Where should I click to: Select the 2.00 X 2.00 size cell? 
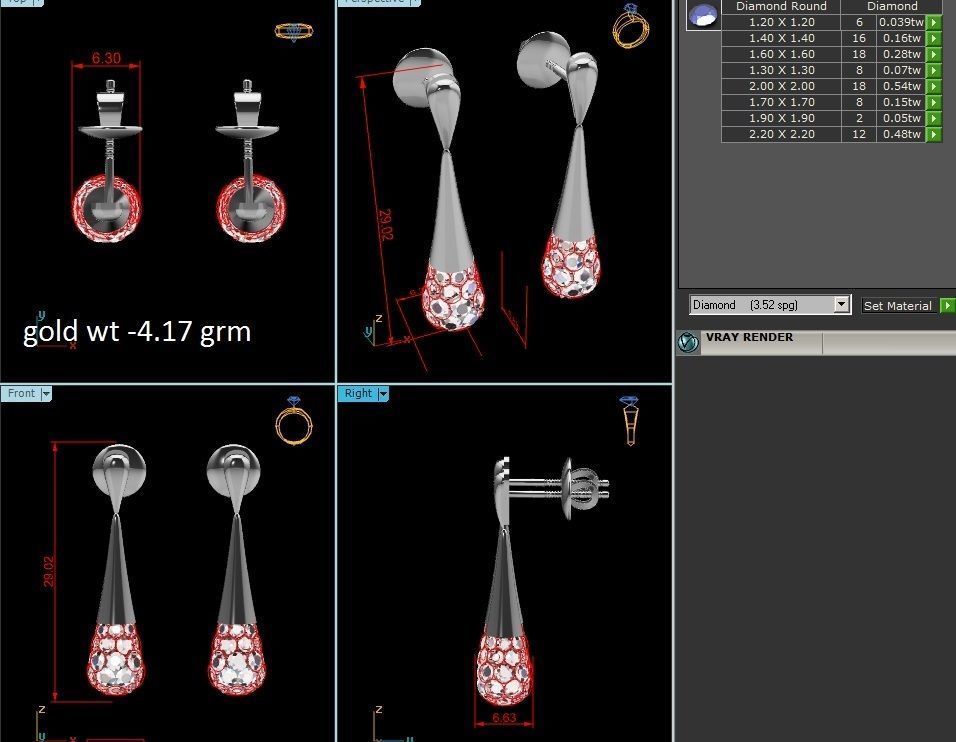point(782,86)
